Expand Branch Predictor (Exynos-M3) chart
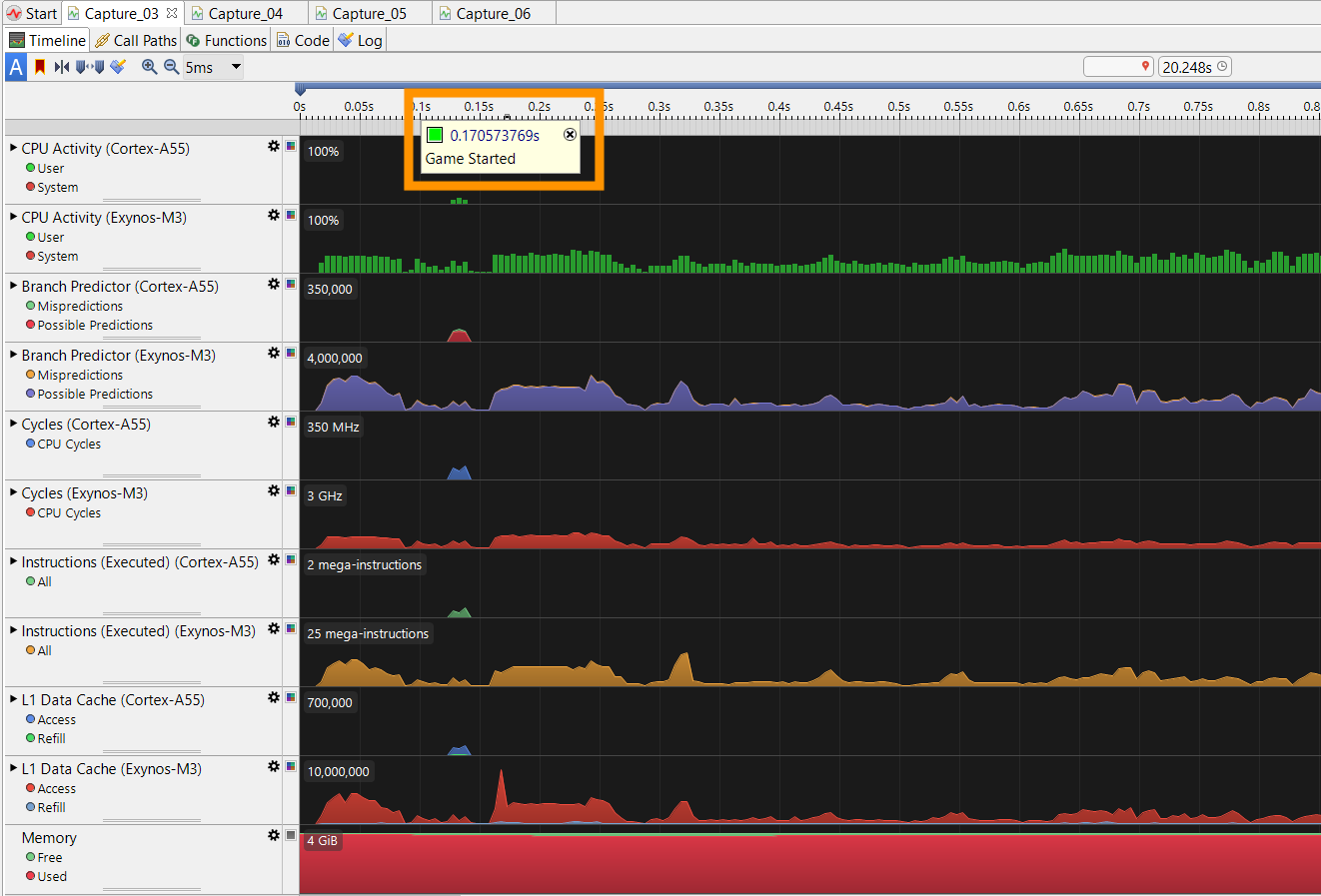Image resolution: width=1321 pixels, height=896 pixels. coord(14,355)
